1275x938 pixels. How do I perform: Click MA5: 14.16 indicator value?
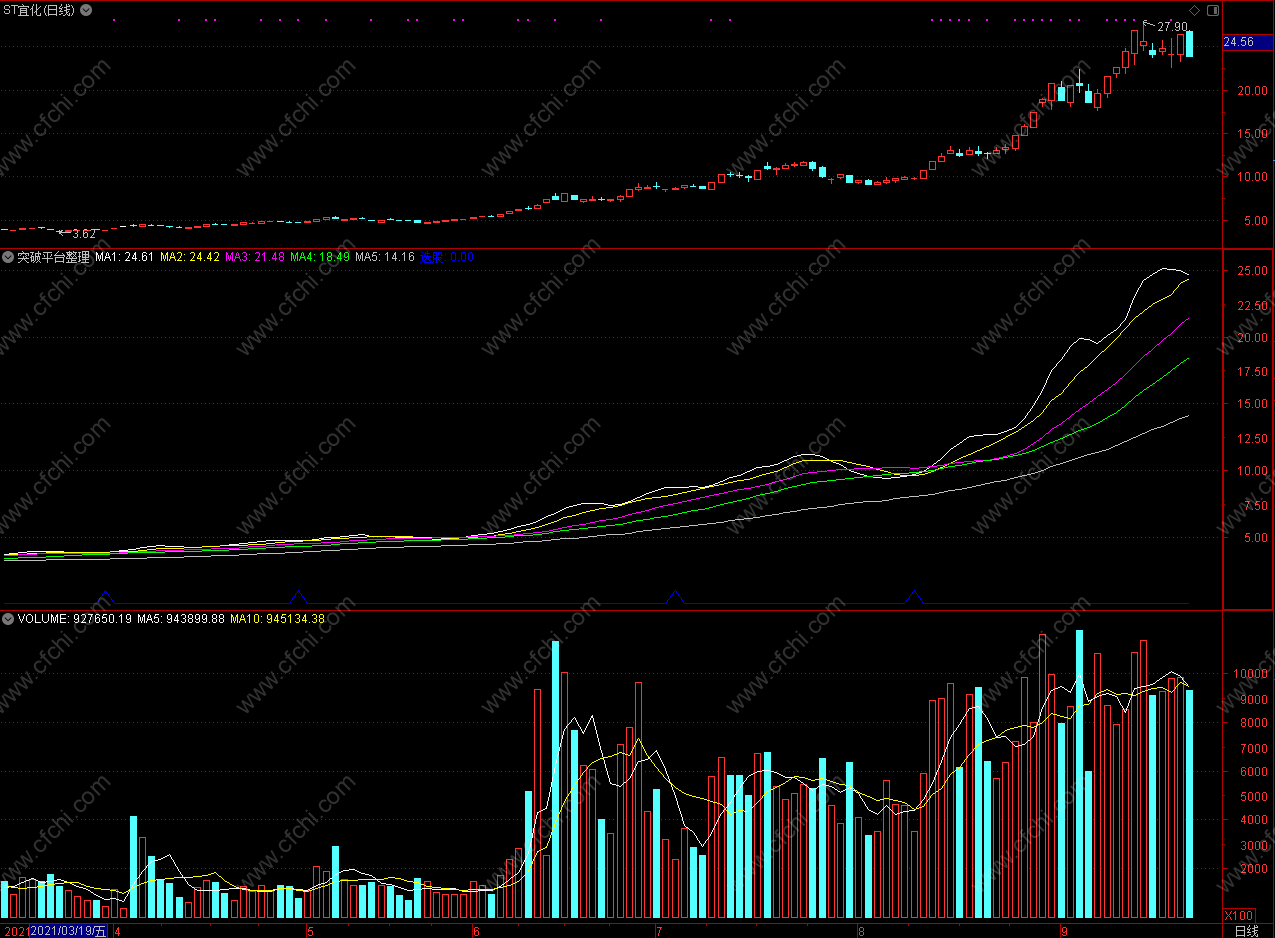tap(385, 257)
